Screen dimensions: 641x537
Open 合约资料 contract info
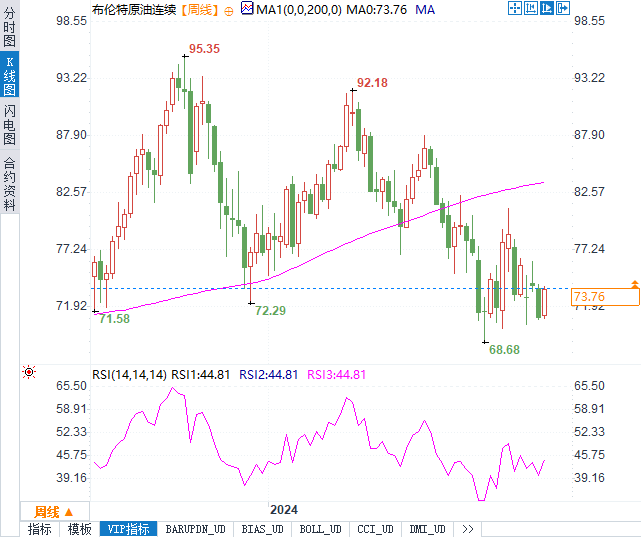(9, 183)
